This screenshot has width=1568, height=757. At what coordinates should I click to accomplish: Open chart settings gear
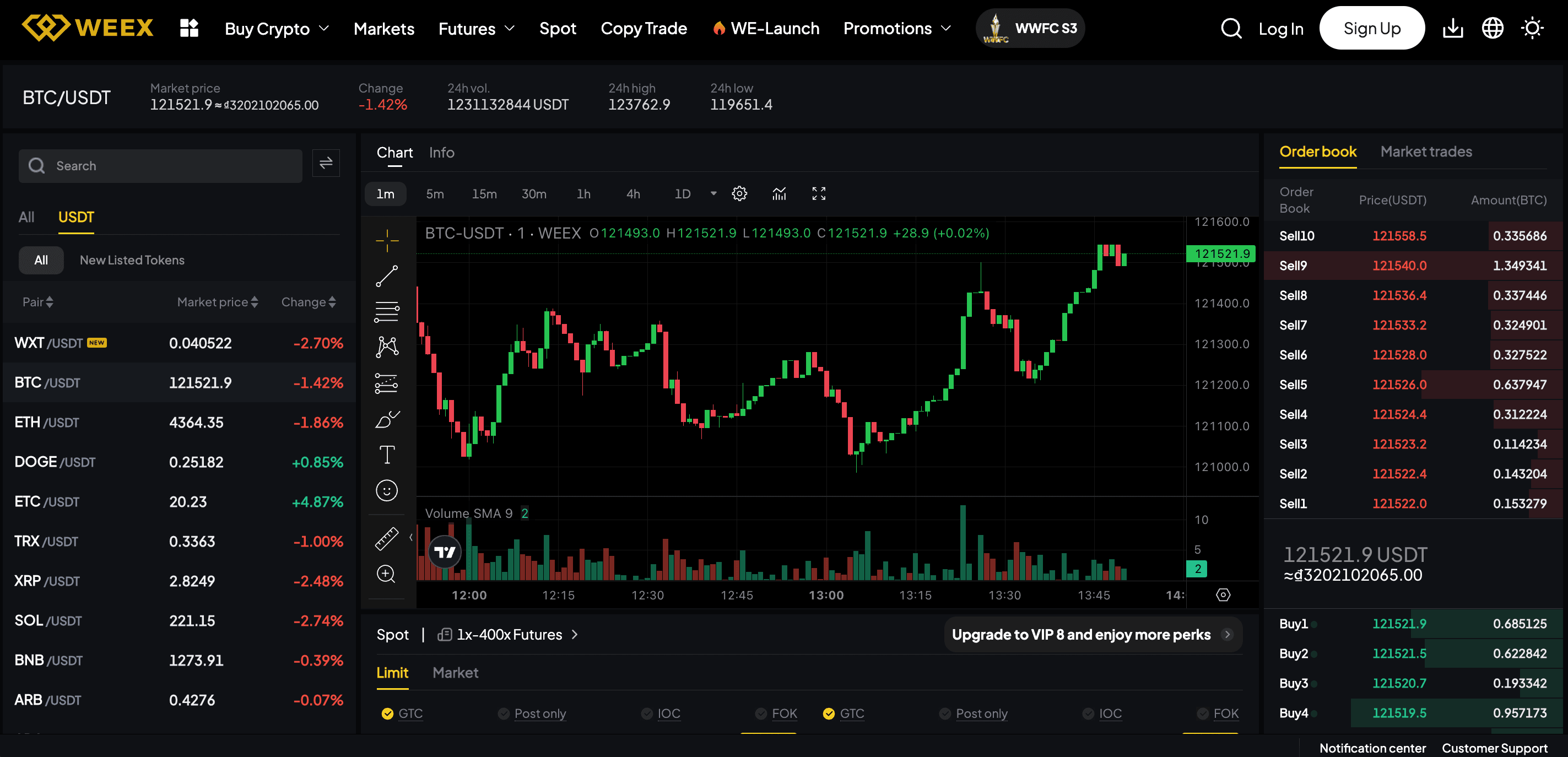tap(739, 193)
